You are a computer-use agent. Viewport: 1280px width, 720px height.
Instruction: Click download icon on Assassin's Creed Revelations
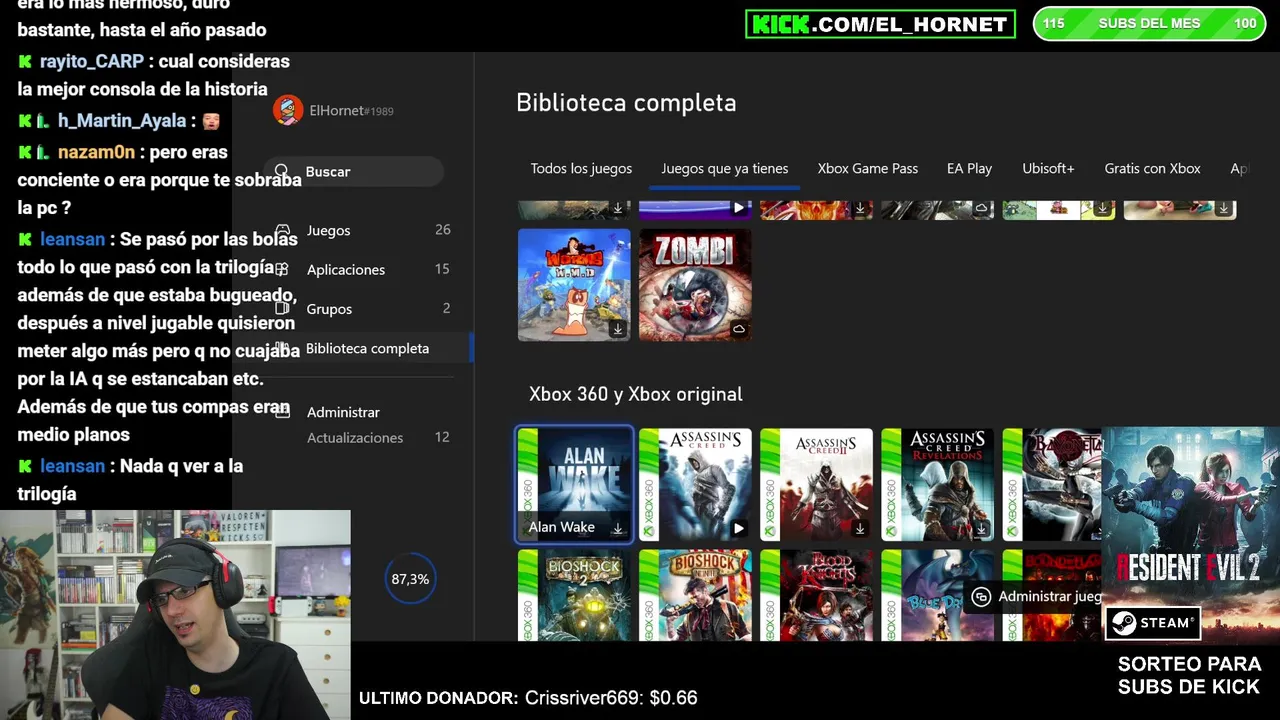pyautogui.click(x=981, y=528)
